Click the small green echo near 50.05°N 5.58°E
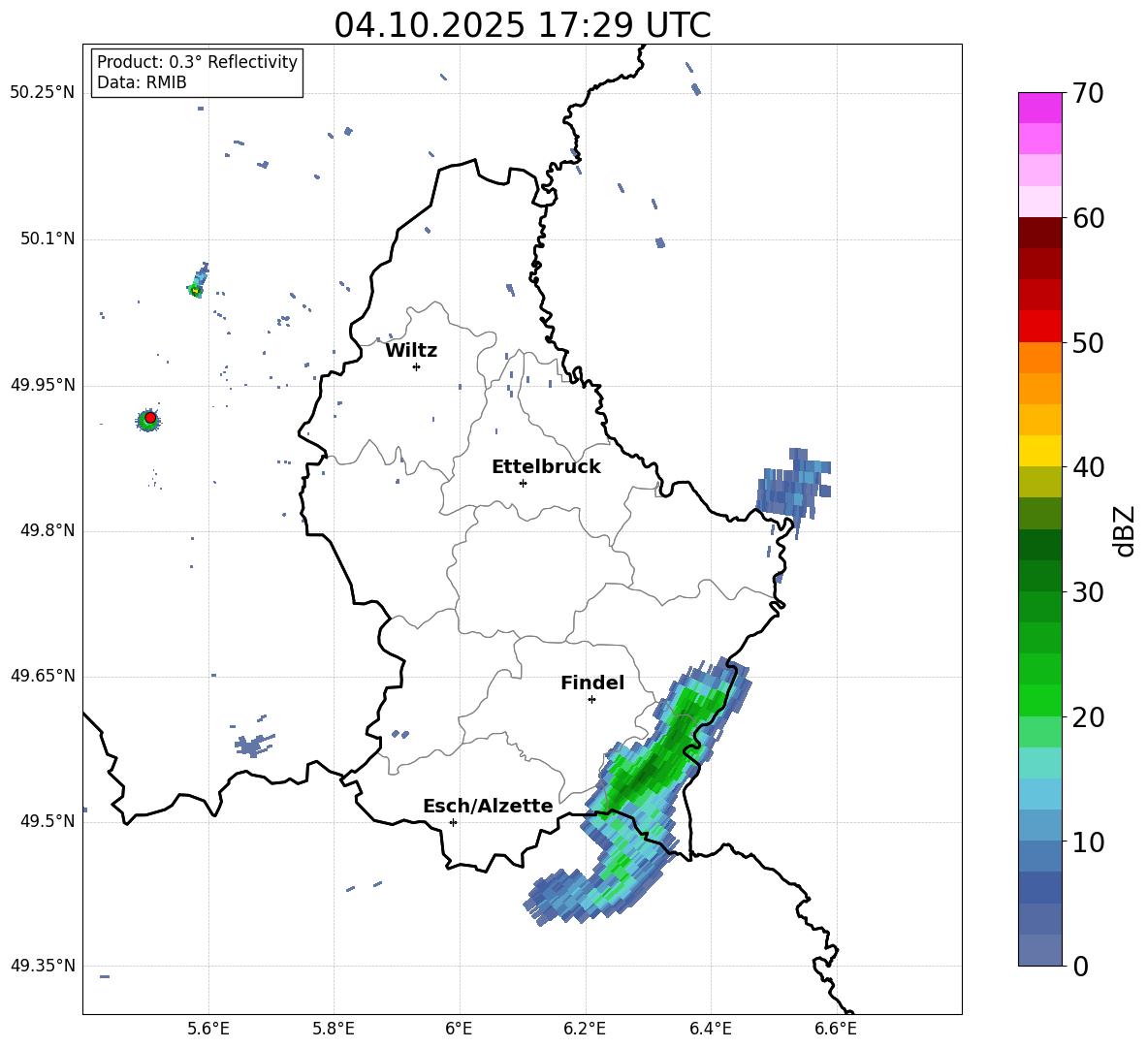The height and width of the screenshot is (1048, 1148). [196, 290]
